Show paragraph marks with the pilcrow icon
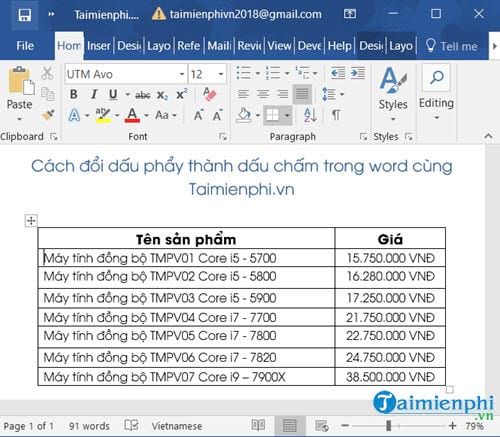 coord(336,115)
